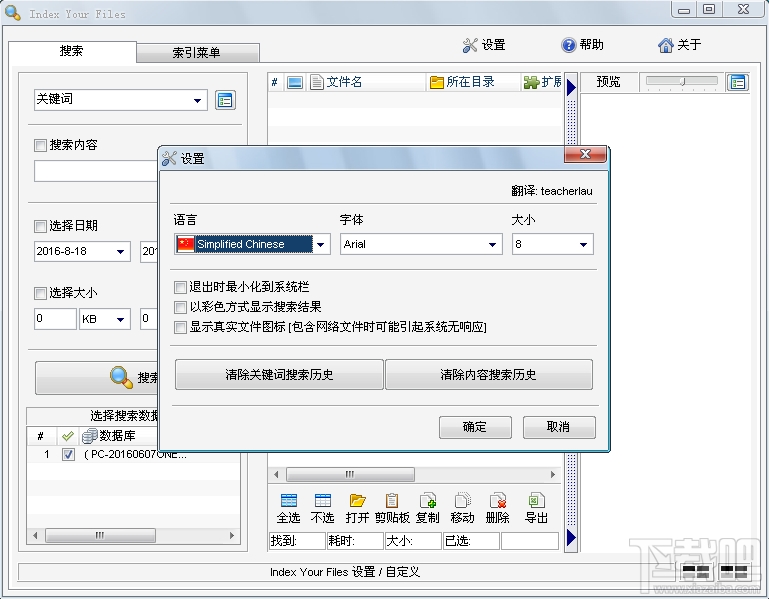
Task: Open the 关键词 combo box dropdown
Action: pyautogui.click(x=197, y=101)
